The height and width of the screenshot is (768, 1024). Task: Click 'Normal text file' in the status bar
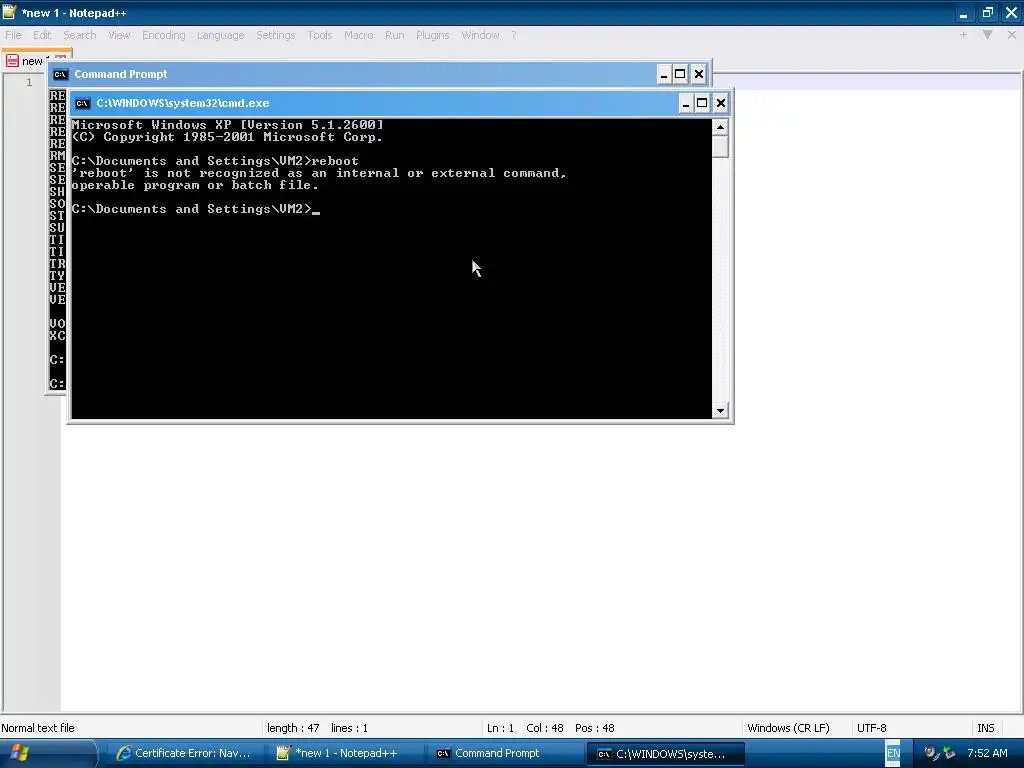(x=38, y=728)
